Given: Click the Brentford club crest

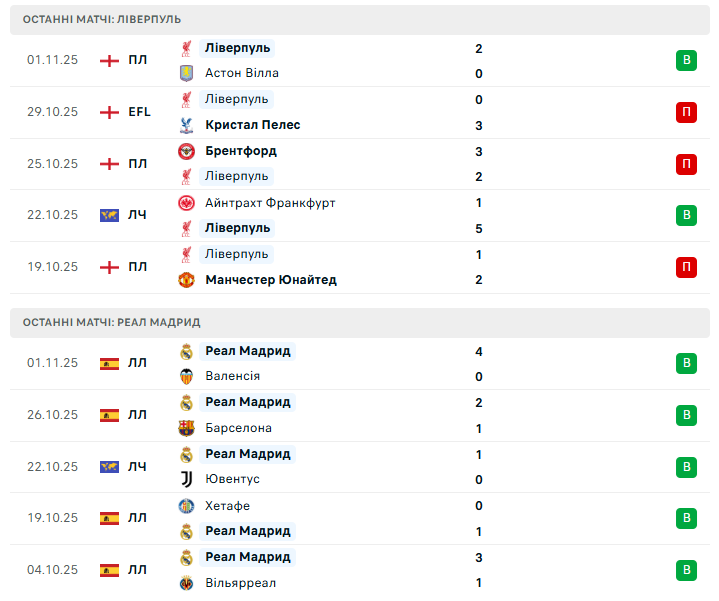Looking at the screenshot, I should (186, 151).
